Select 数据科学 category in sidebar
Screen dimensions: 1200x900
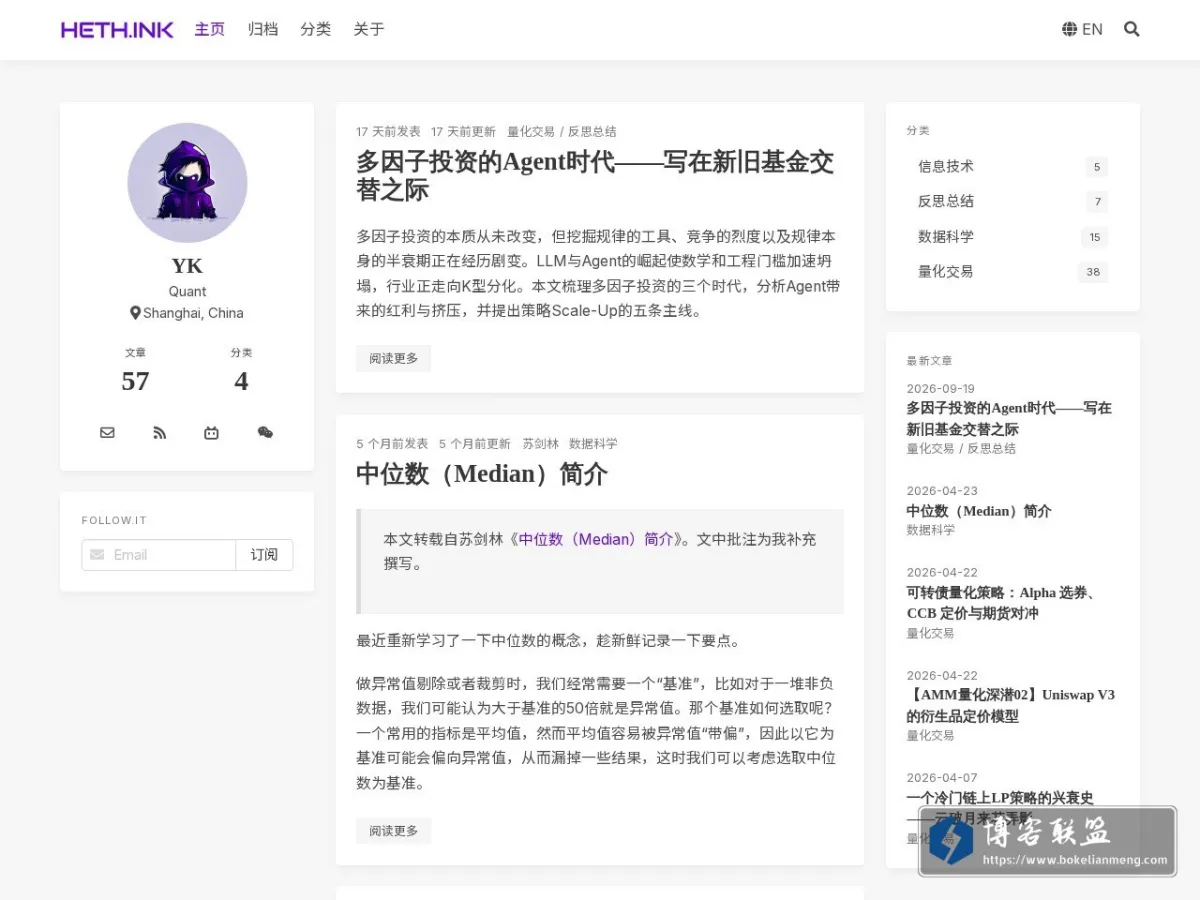point(946,237)
